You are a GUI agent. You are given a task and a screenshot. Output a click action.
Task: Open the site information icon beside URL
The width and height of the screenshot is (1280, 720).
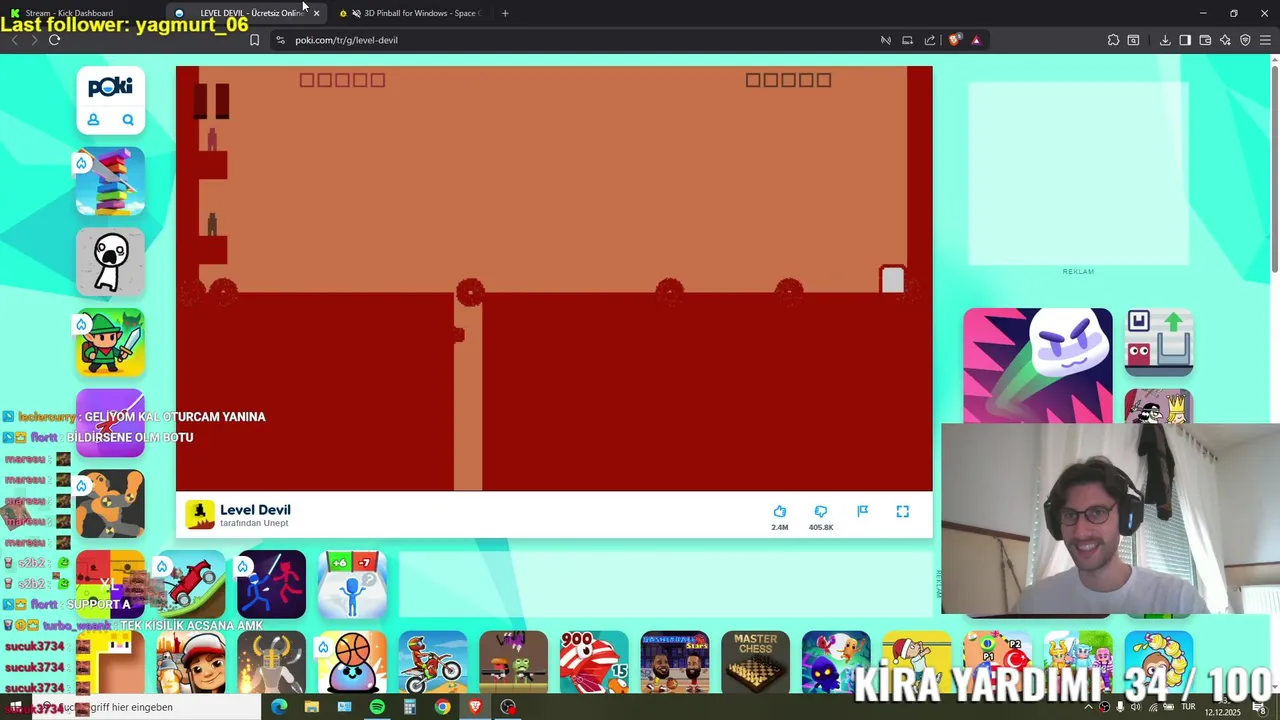click(x=280, y=40)
